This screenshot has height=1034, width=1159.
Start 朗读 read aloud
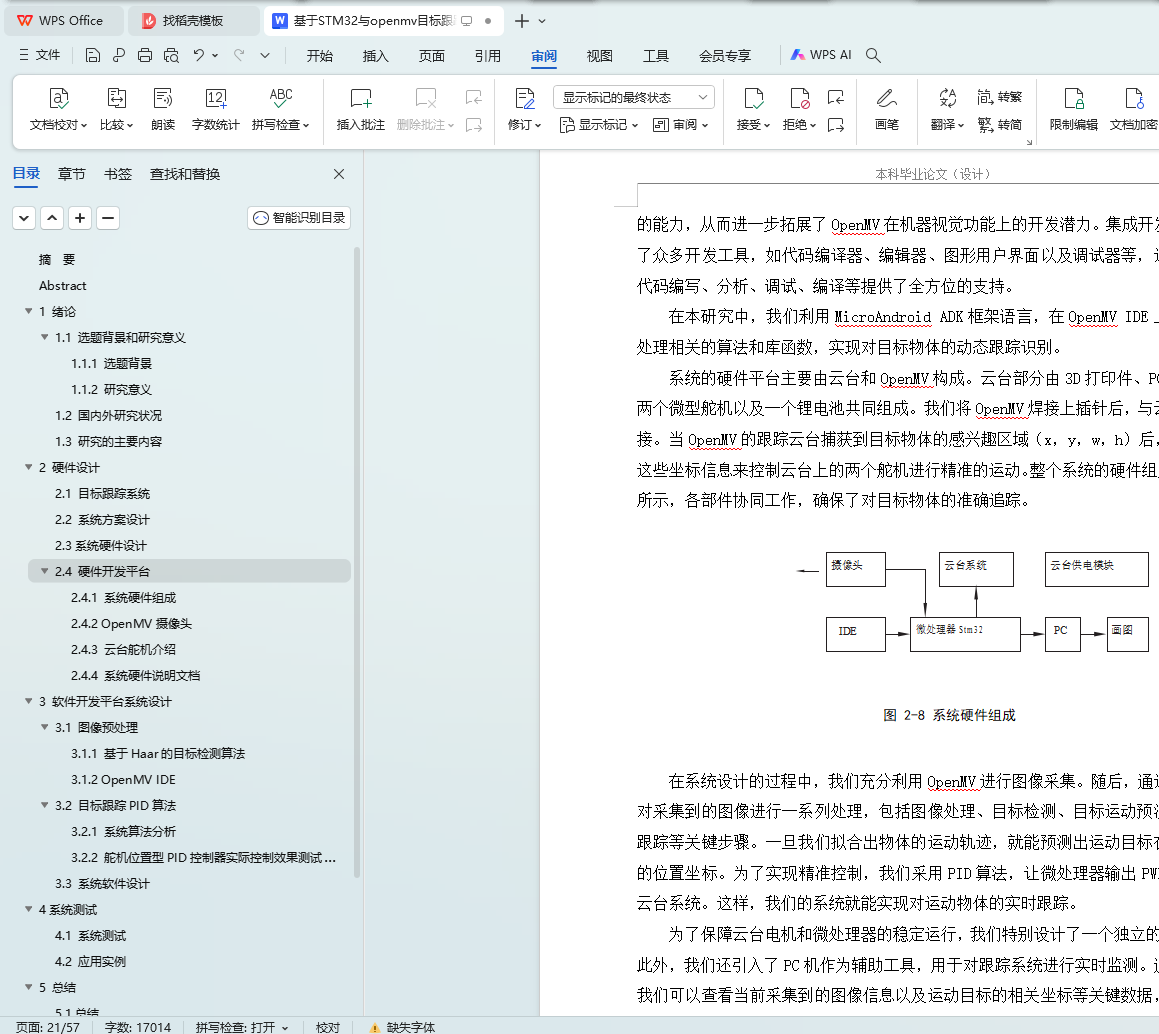click(x=163, y=109)
